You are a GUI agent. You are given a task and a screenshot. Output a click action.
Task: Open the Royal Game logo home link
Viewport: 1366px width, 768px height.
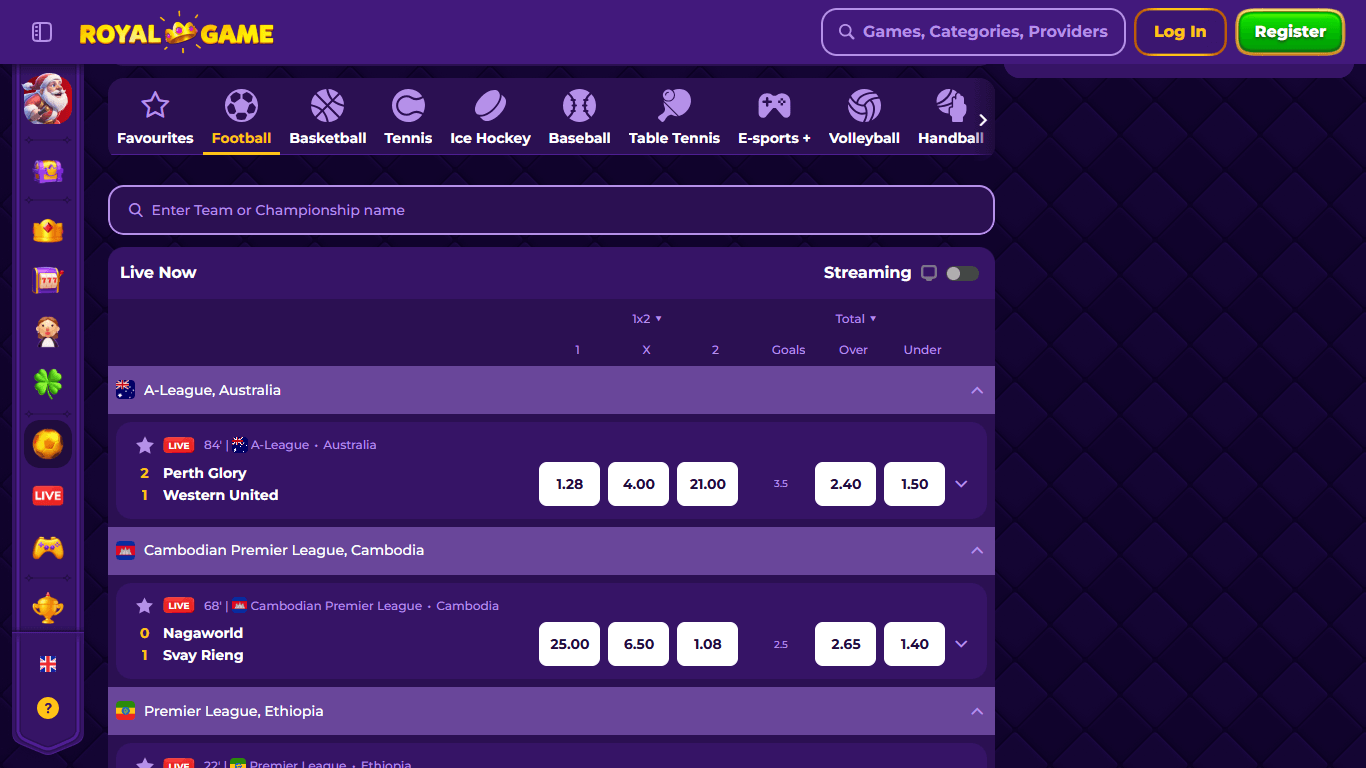click(x=177, y=32)
